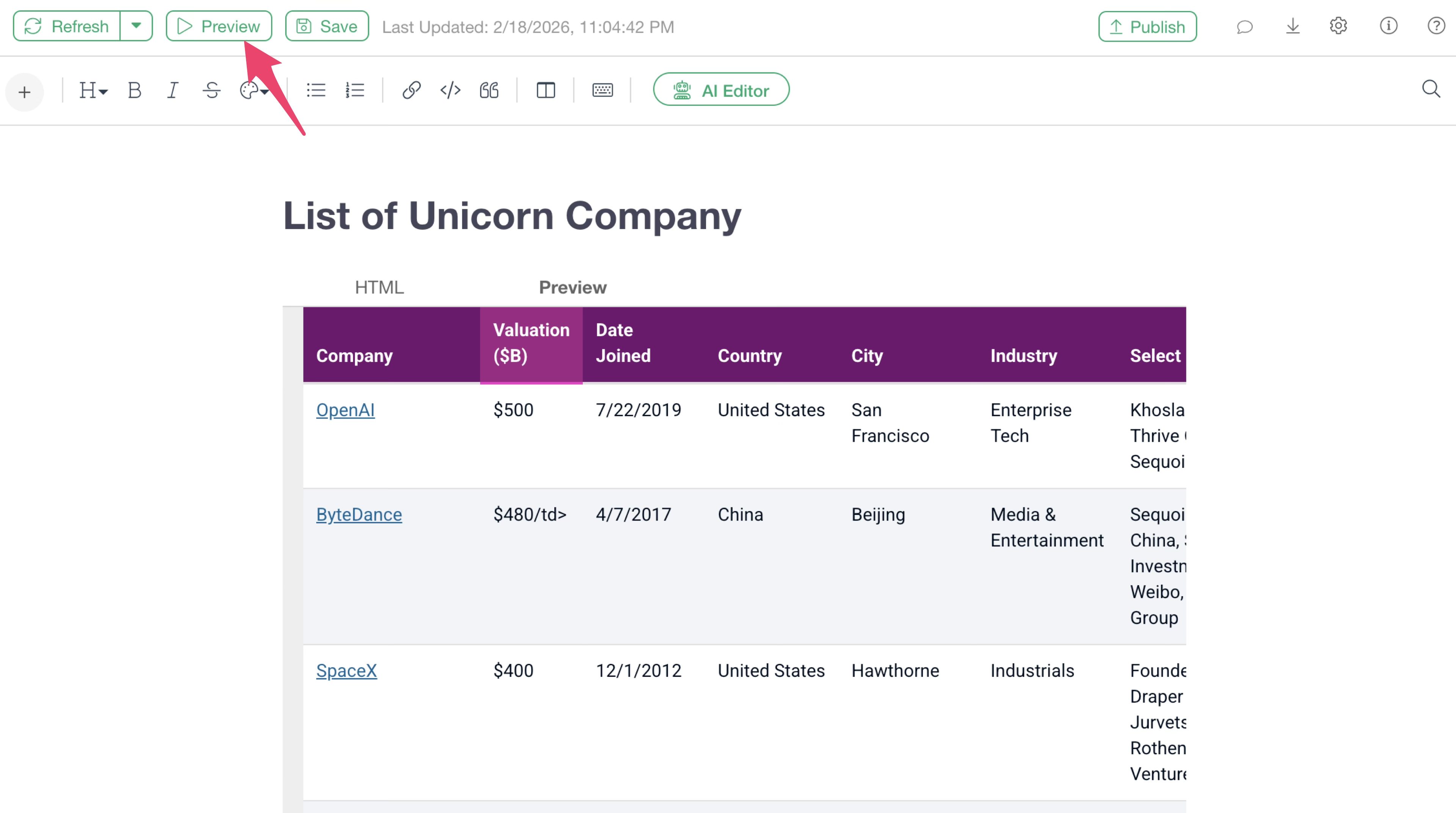Open the Heading style dropdown
The width and height of the screenshot is (1456, 813).
click(x=93, y=91)
